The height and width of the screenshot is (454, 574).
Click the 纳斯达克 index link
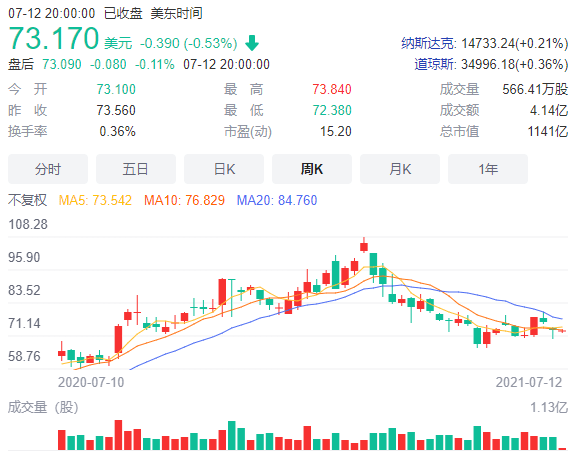(428, 43)
